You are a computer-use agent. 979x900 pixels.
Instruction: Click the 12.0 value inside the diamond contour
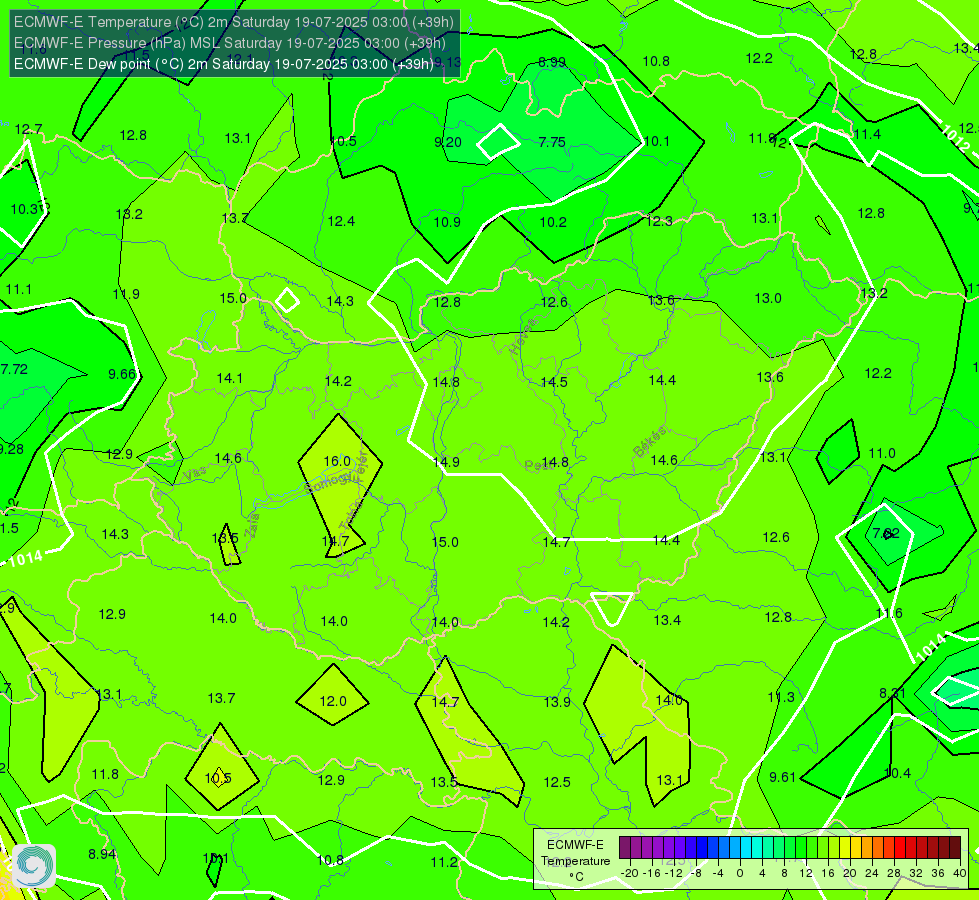[x=333, y=701]
